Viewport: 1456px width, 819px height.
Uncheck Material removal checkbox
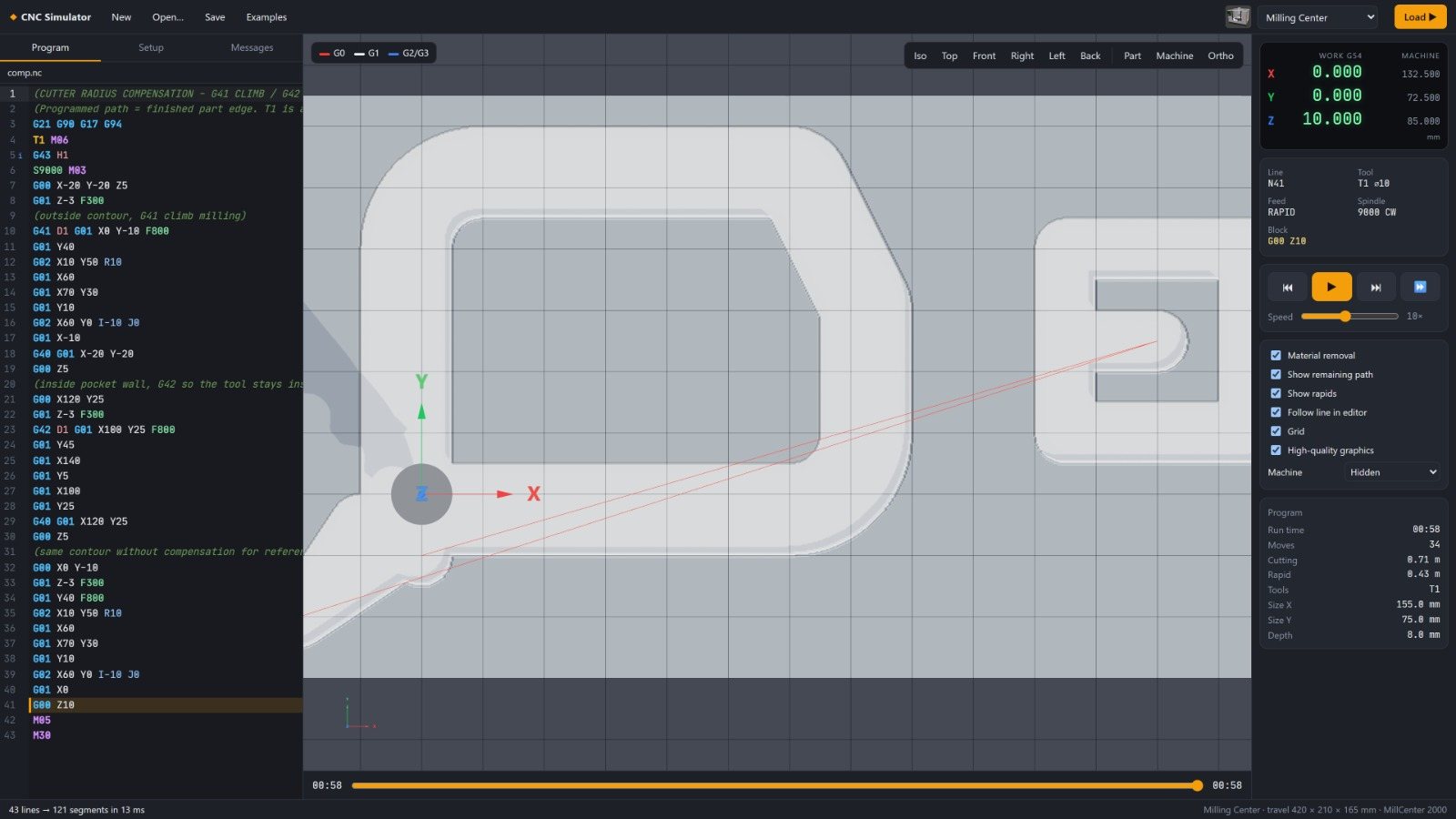[1276, 356]
